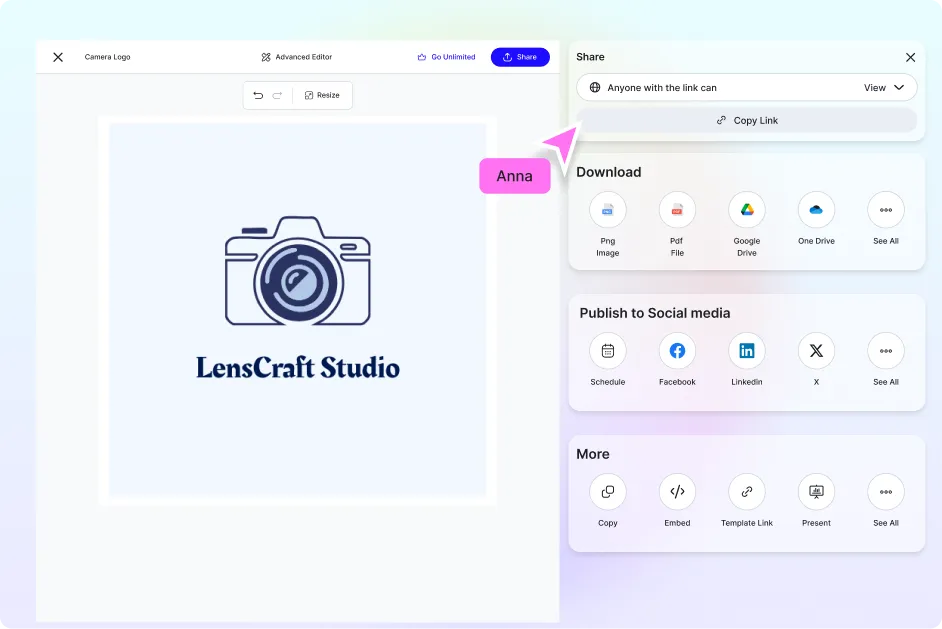The height and width of the screenshot is (629, 942).
Task: See All download options
Action: coord(885,210)
